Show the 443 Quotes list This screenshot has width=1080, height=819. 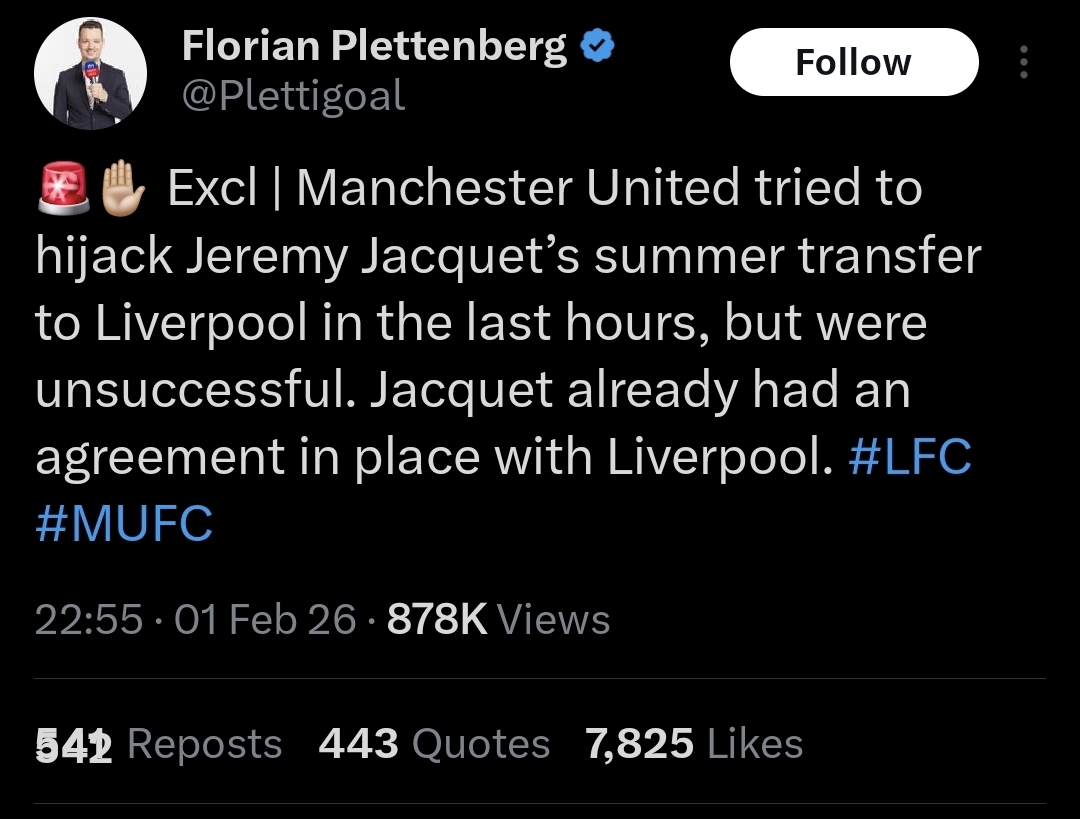(434, 744)
